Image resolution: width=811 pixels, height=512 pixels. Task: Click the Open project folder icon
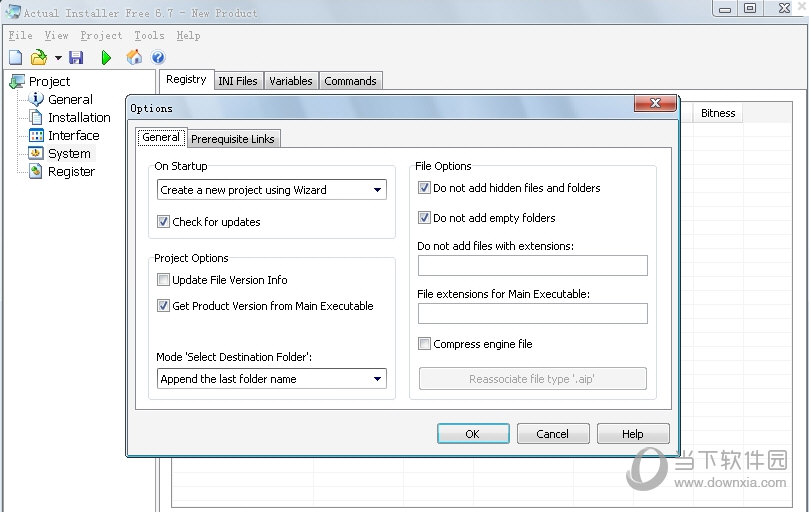39,57
